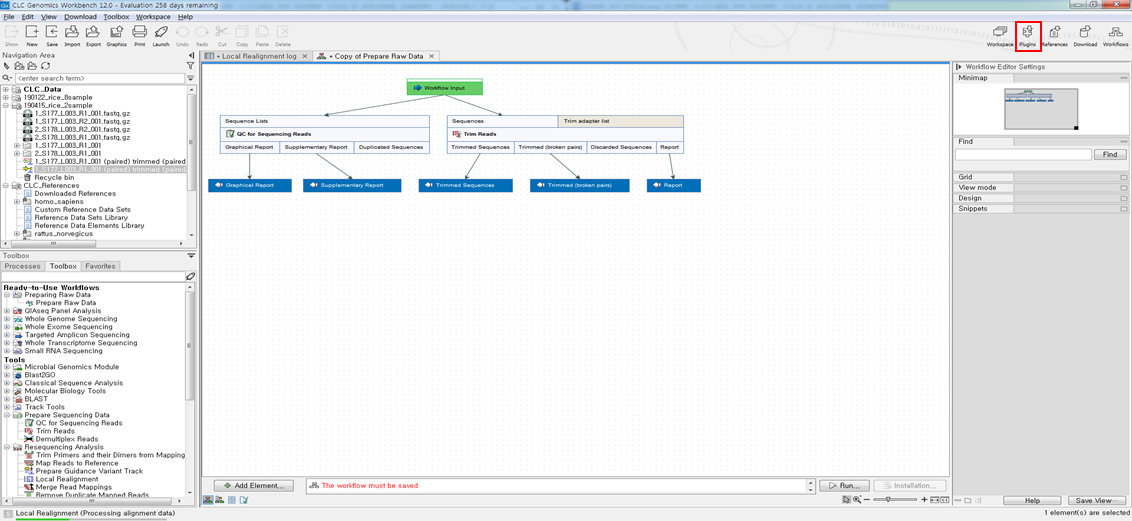Click the zoom magnifier tool icon below the canvas
The width and height of the screenshot is (1132, 521).
click(x=857, y=499)
